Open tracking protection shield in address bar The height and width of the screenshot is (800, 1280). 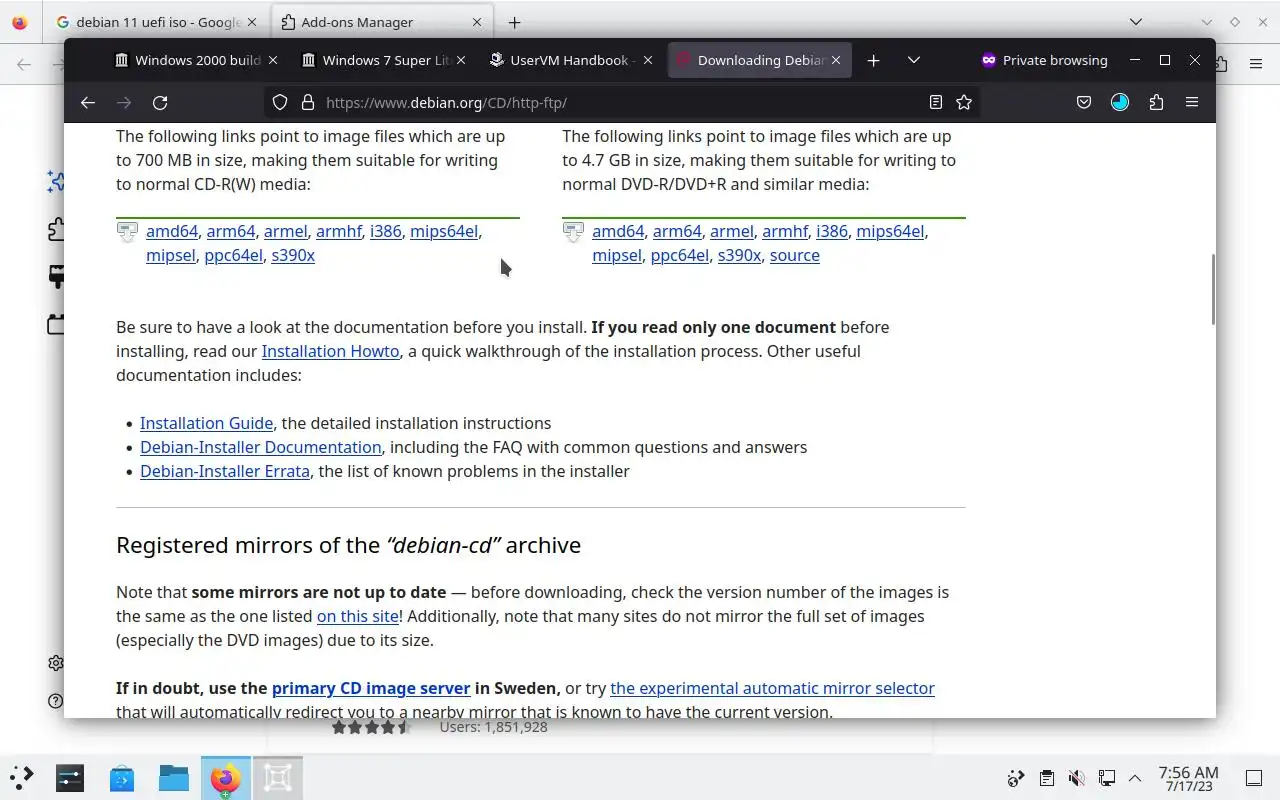280,102
